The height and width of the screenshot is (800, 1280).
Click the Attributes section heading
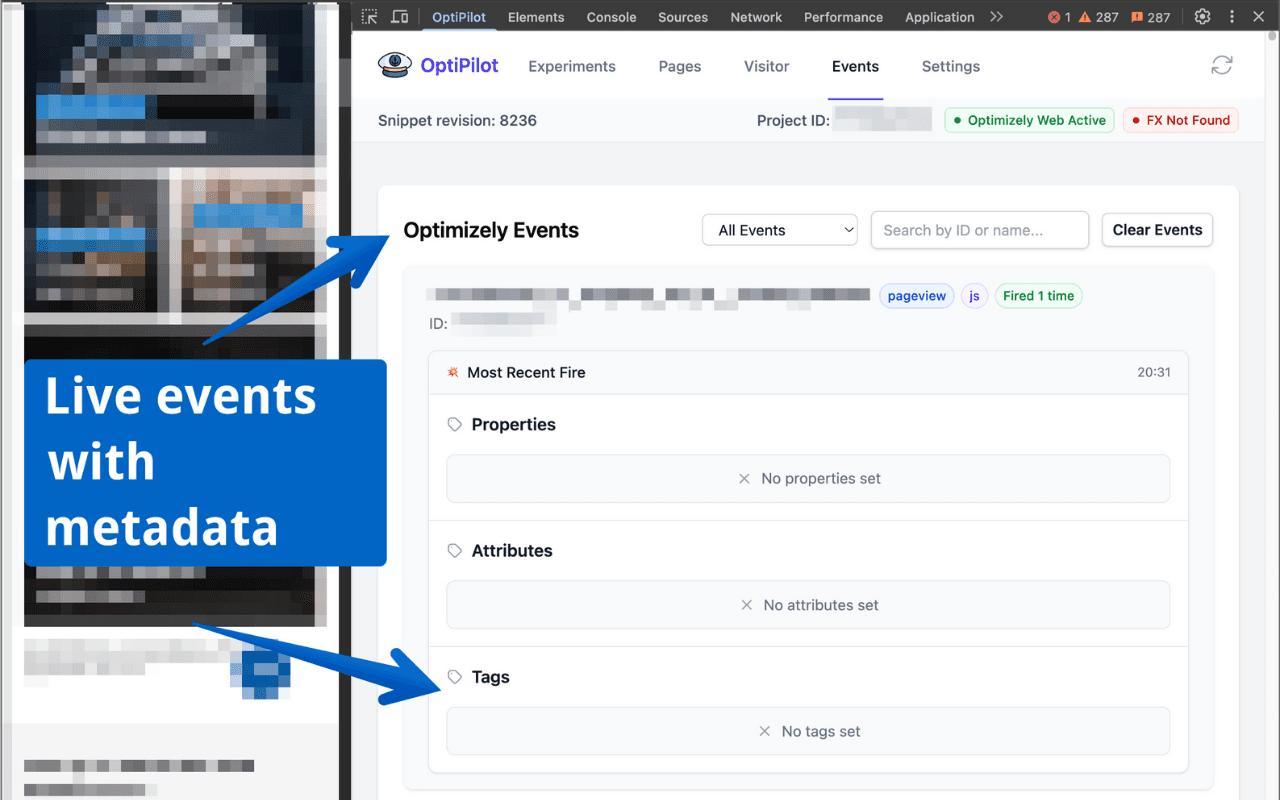pyautogui.click(x=512, y=551)
